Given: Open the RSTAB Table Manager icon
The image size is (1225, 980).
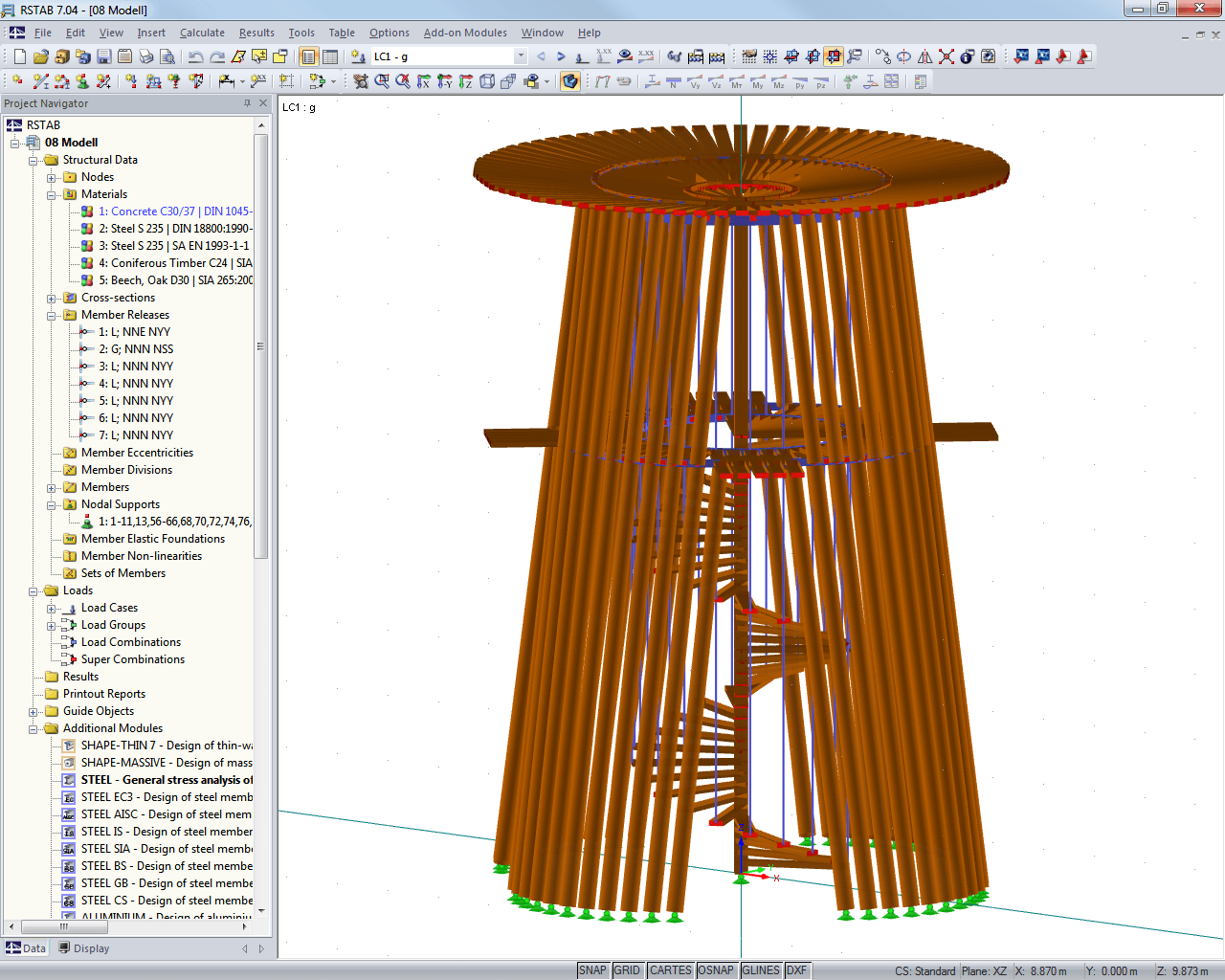Looking at the screenshot, I should (330, 57).
